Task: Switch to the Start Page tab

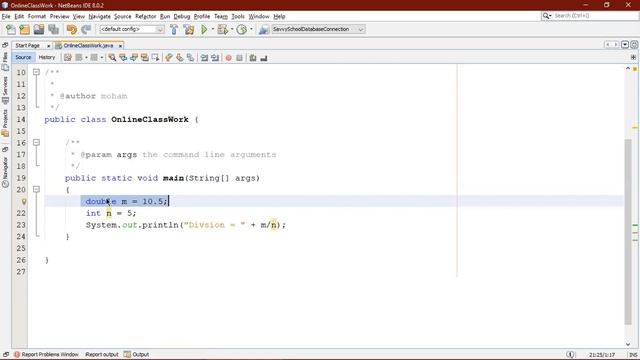Action: pos(27,46)
